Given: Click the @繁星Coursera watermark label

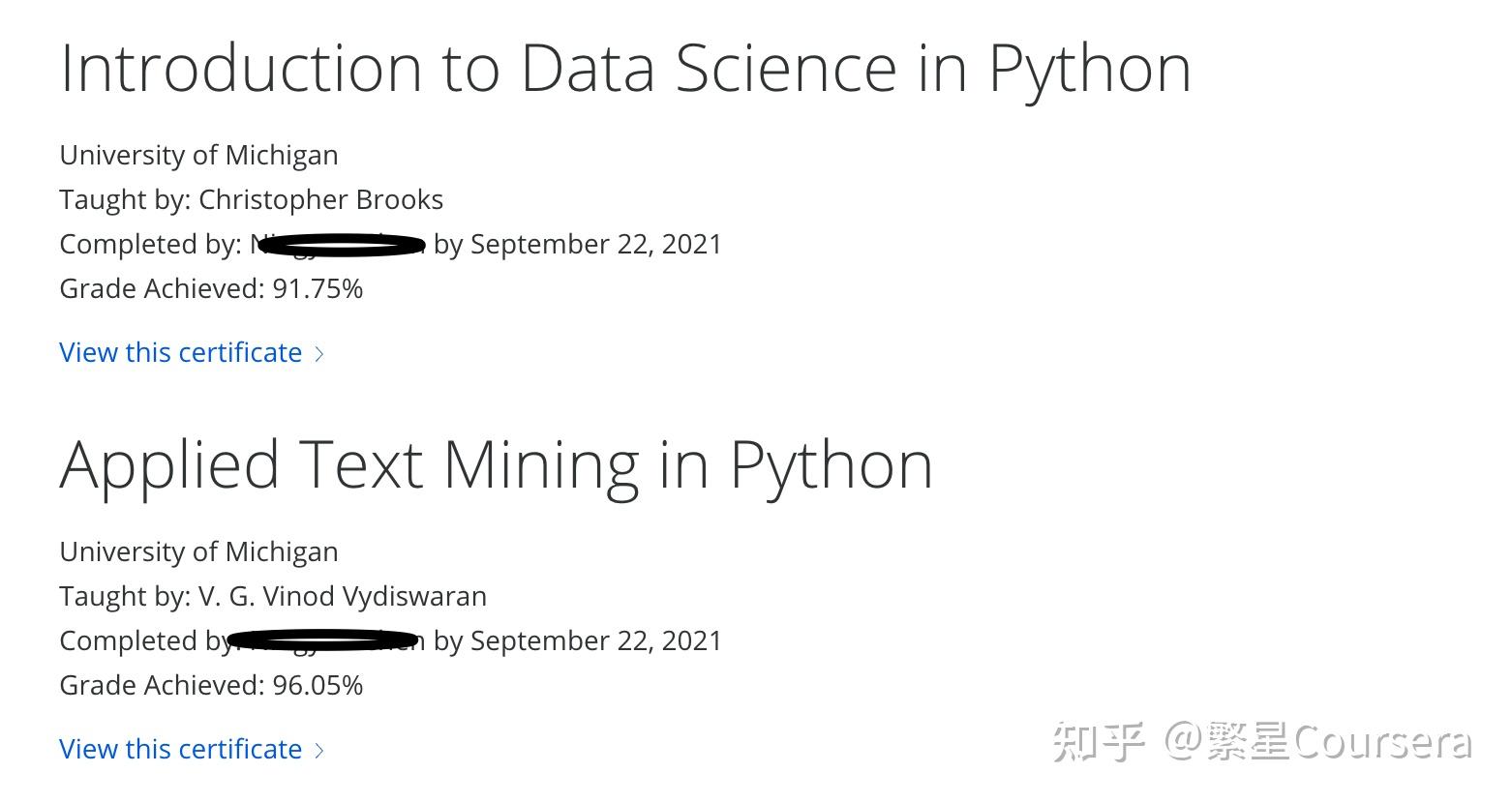Looking at the screenshot, I should [x=1316, y=743].
